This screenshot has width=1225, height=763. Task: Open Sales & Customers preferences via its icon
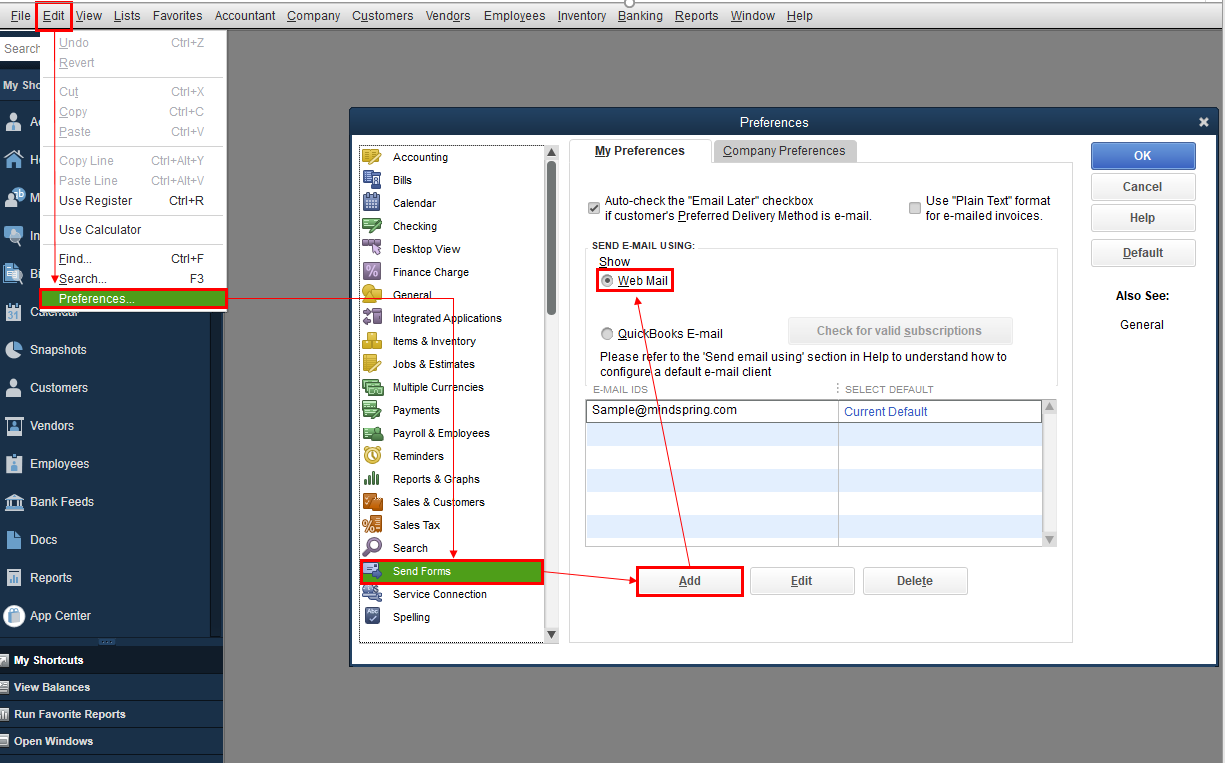point(372,502)
